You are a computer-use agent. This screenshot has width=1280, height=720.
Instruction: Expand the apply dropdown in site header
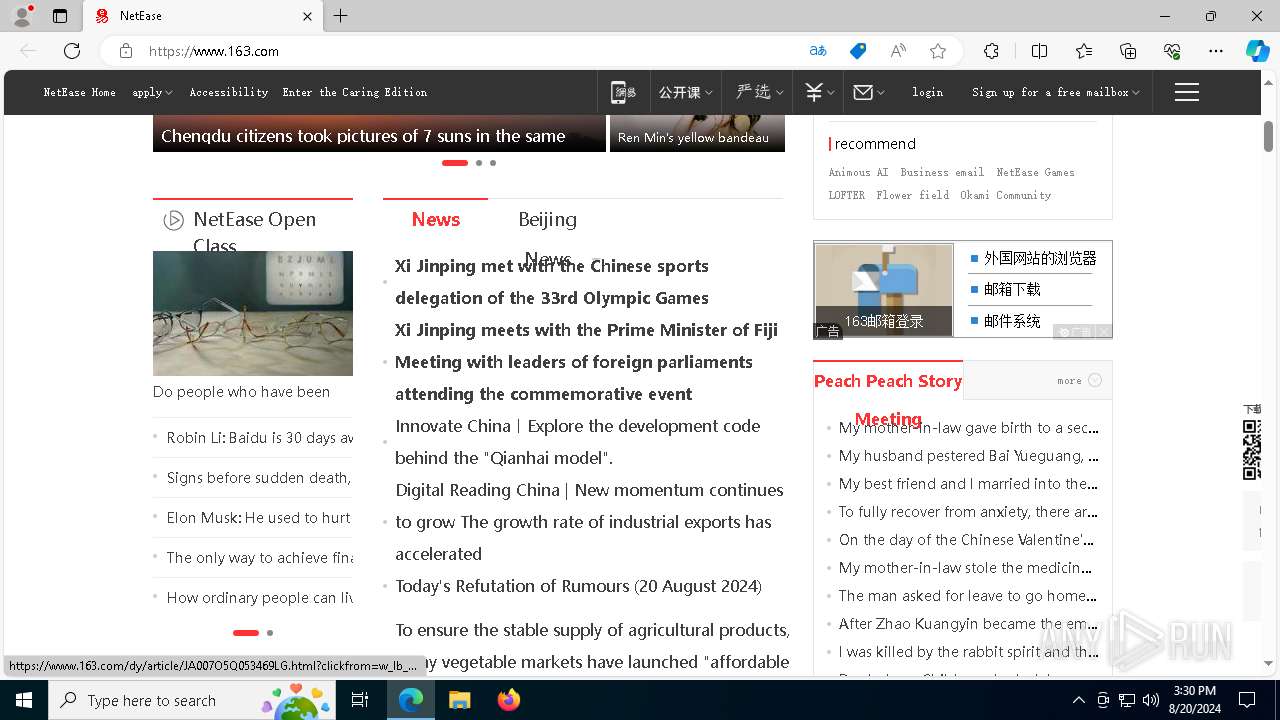coord(152,92)
